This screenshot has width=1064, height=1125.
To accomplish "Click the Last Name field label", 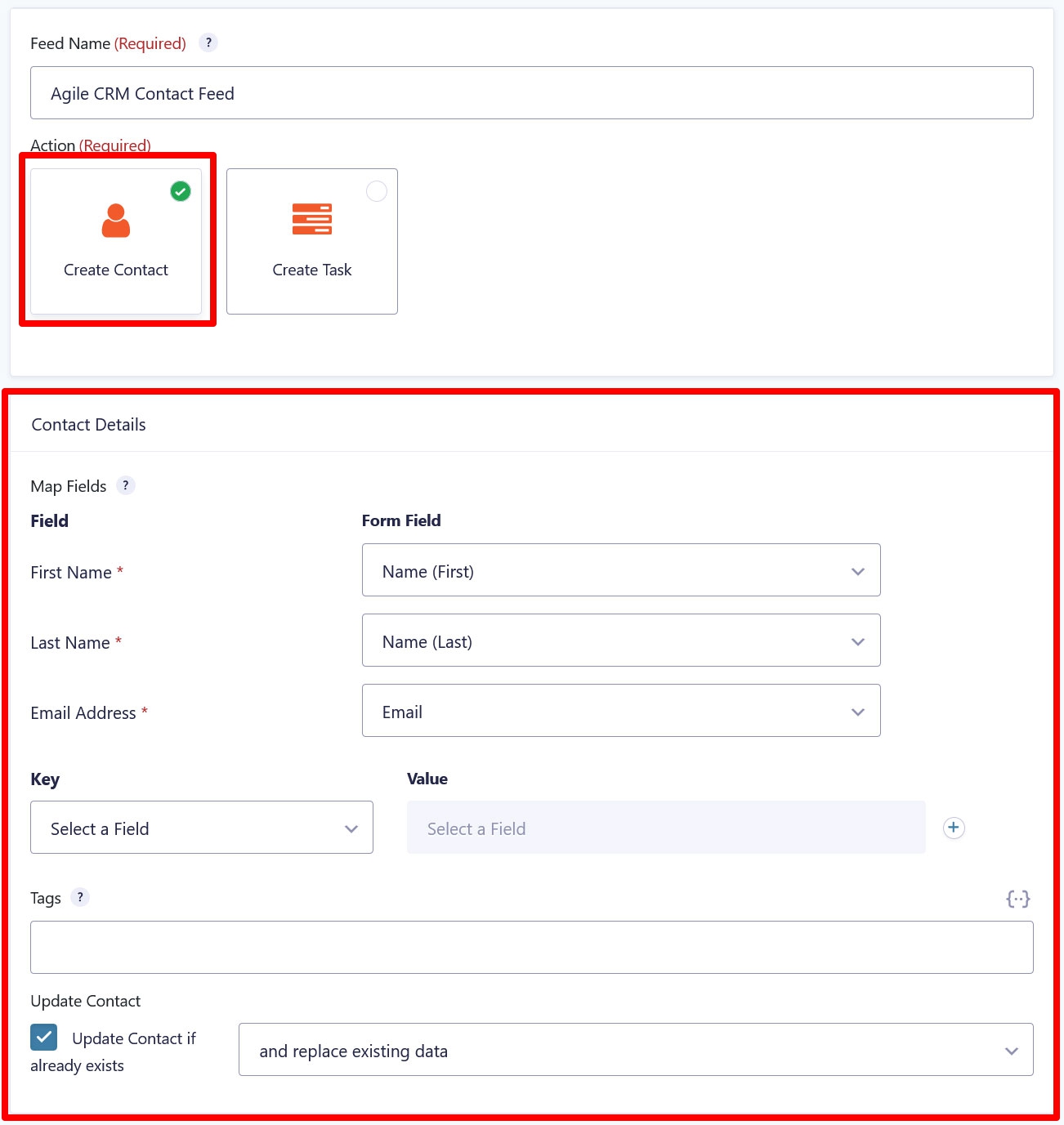I will coord(70,643).
